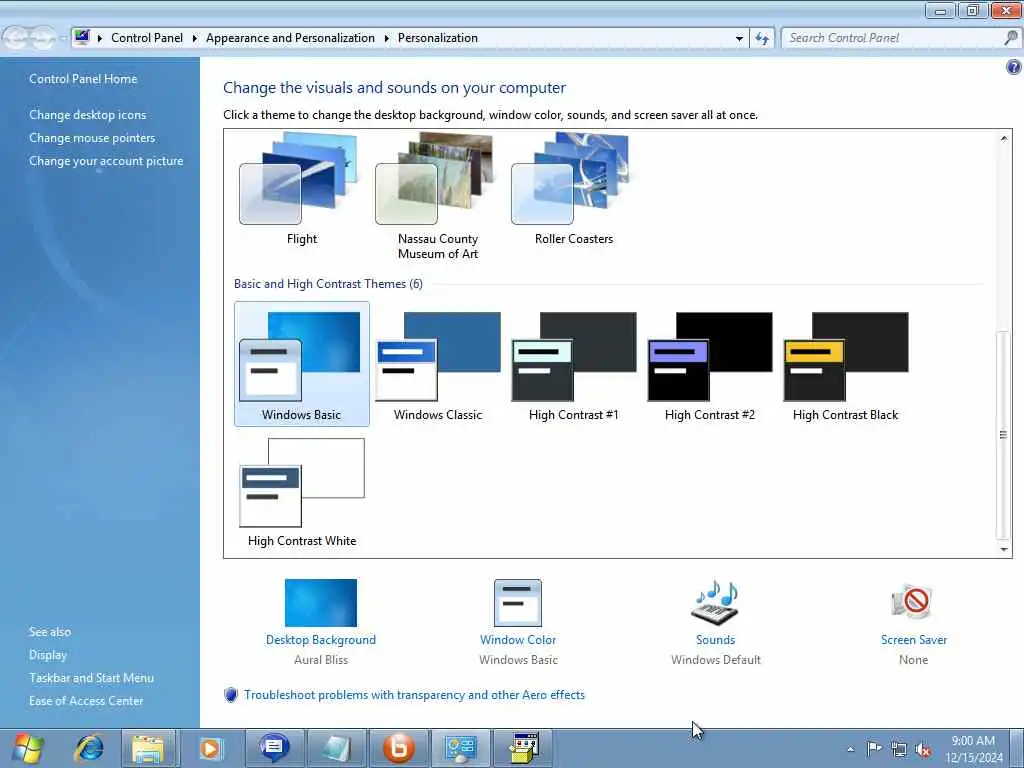The width and height of the screenshot is (1024, 768).
Task: Click Appearance and Personalization breadcrumb
Action: pyautogui.click(x=290, y=38)
